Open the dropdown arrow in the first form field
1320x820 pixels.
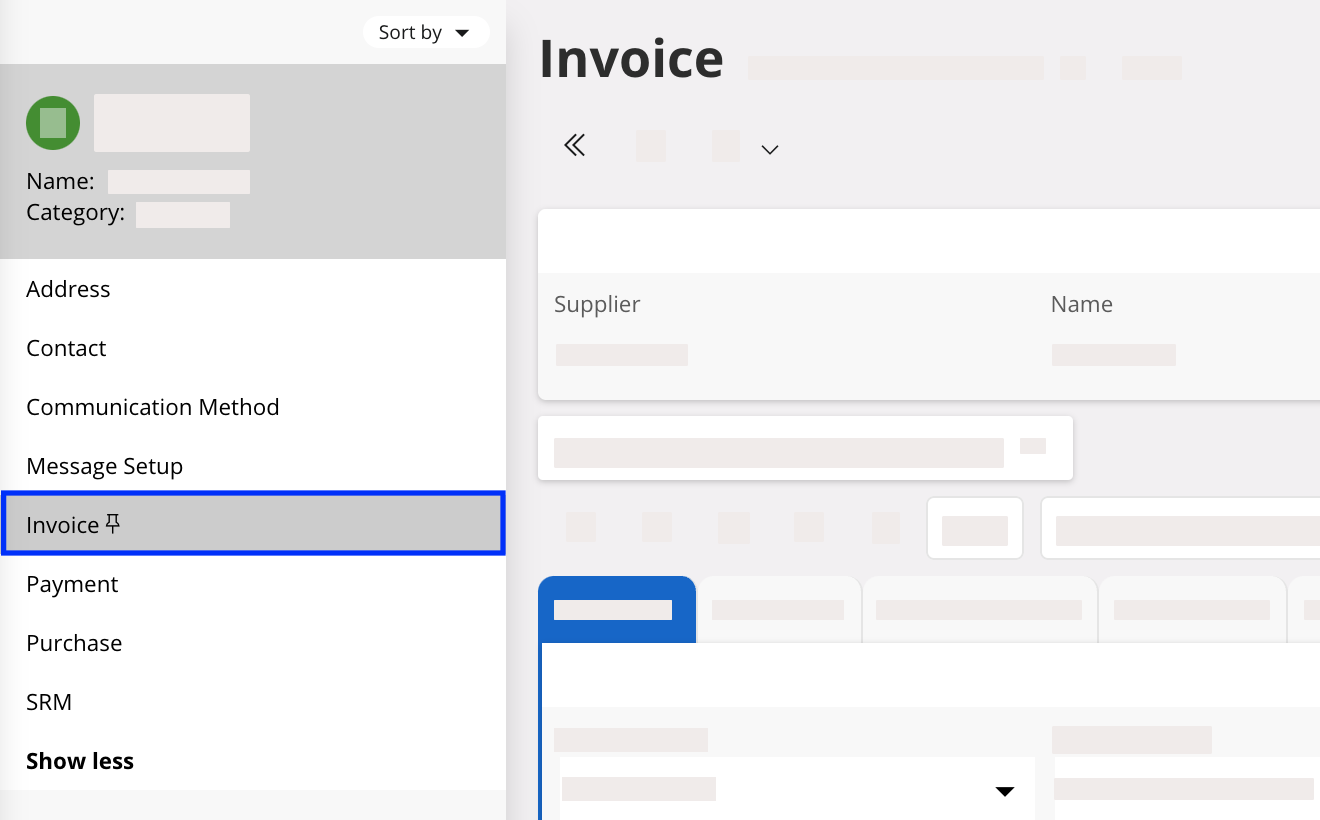coord(1004,791)
